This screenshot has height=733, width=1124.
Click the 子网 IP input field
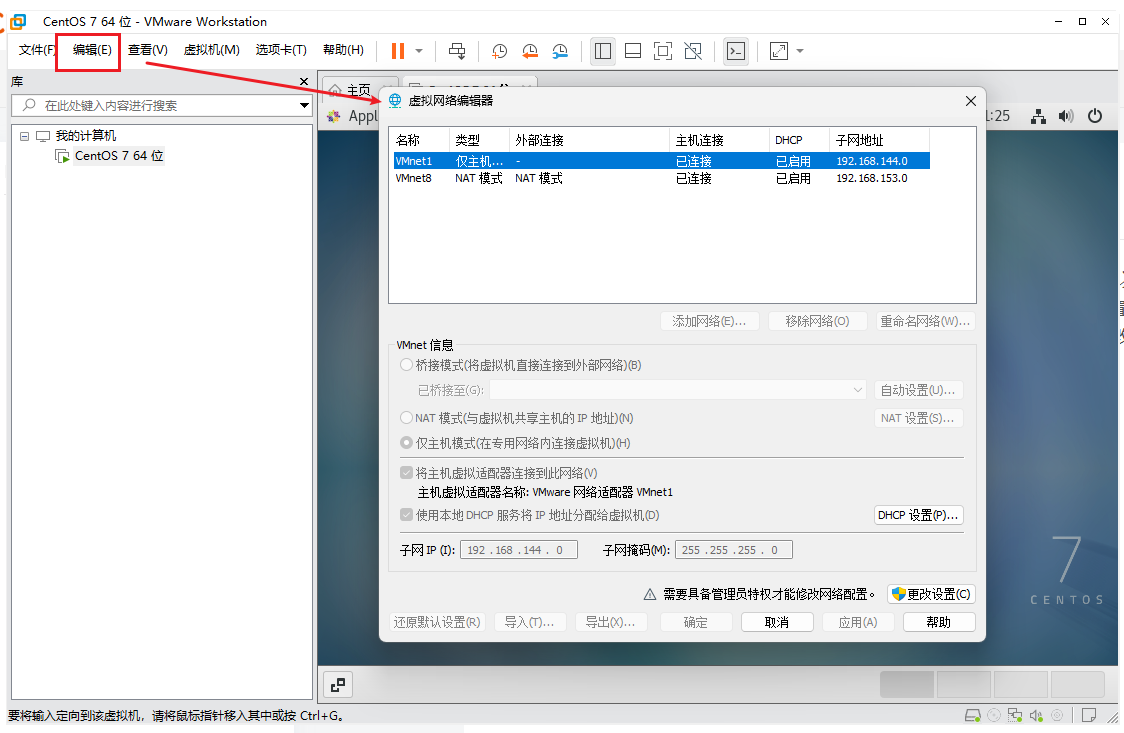[x=518, y=550]
